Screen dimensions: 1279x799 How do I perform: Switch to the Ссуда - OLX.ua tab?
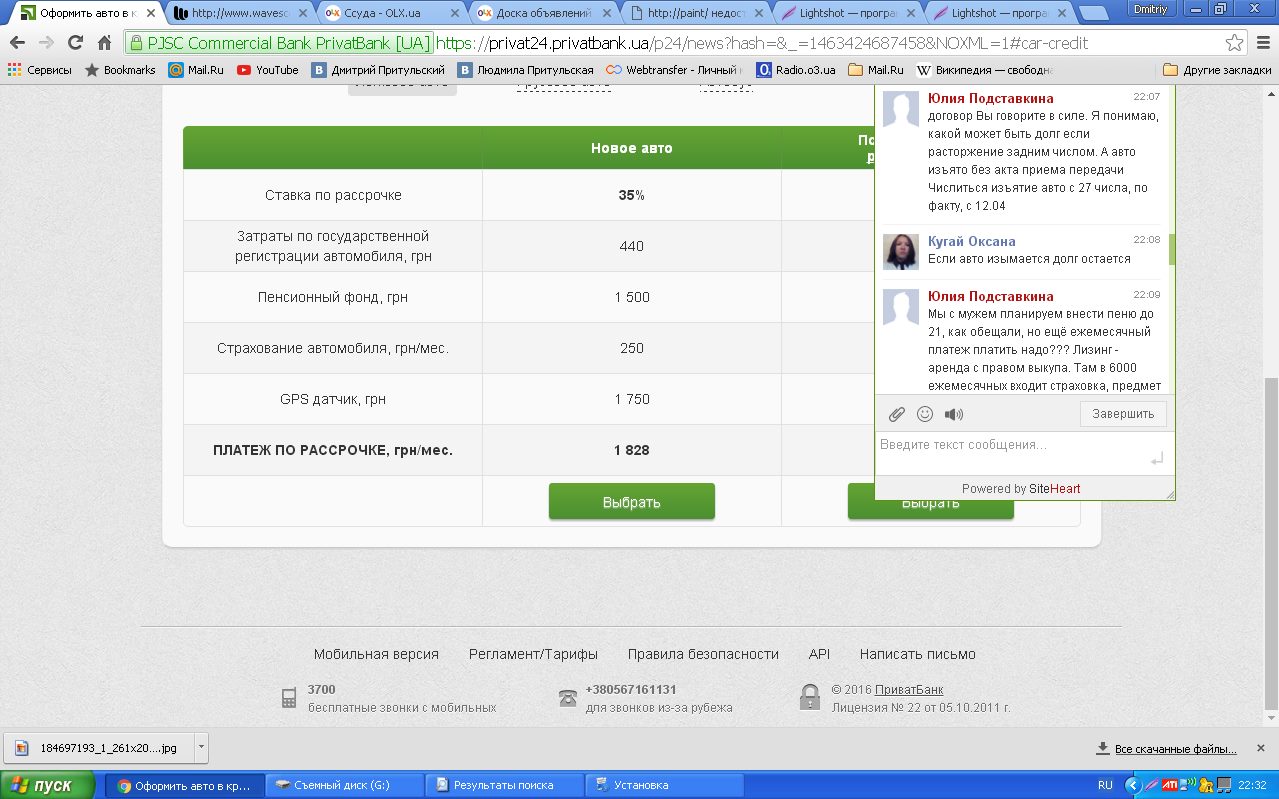(390, 13)
